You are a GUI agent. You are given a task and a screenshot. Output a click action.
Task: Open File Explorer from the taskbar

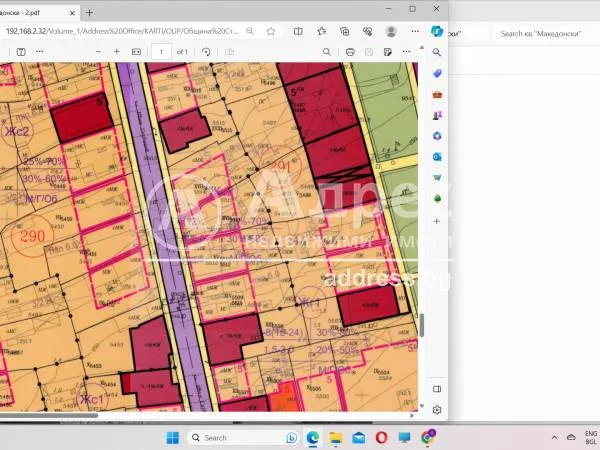click(x=336, y=438)
